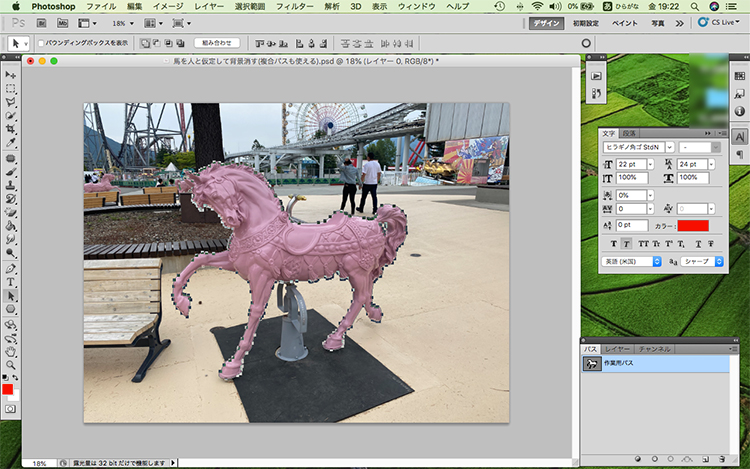This screenshot has height=469, width=750.
Task: Open collapsed History panel icon
Action: pyautogui.click(x=596, y=93)
